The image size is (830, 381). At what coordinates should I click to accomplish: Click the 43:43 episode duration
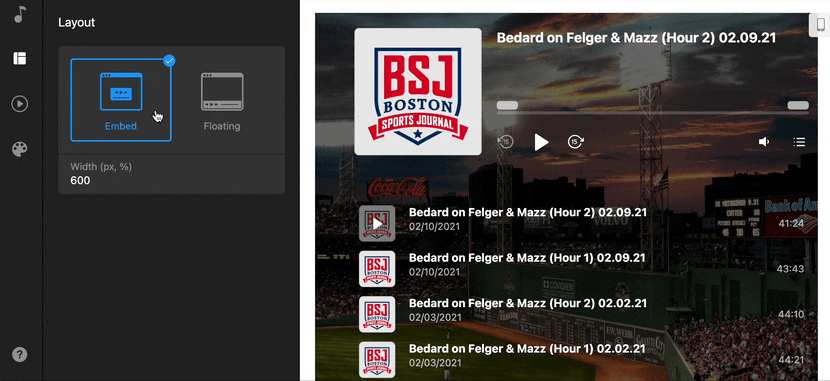point(790,269)
